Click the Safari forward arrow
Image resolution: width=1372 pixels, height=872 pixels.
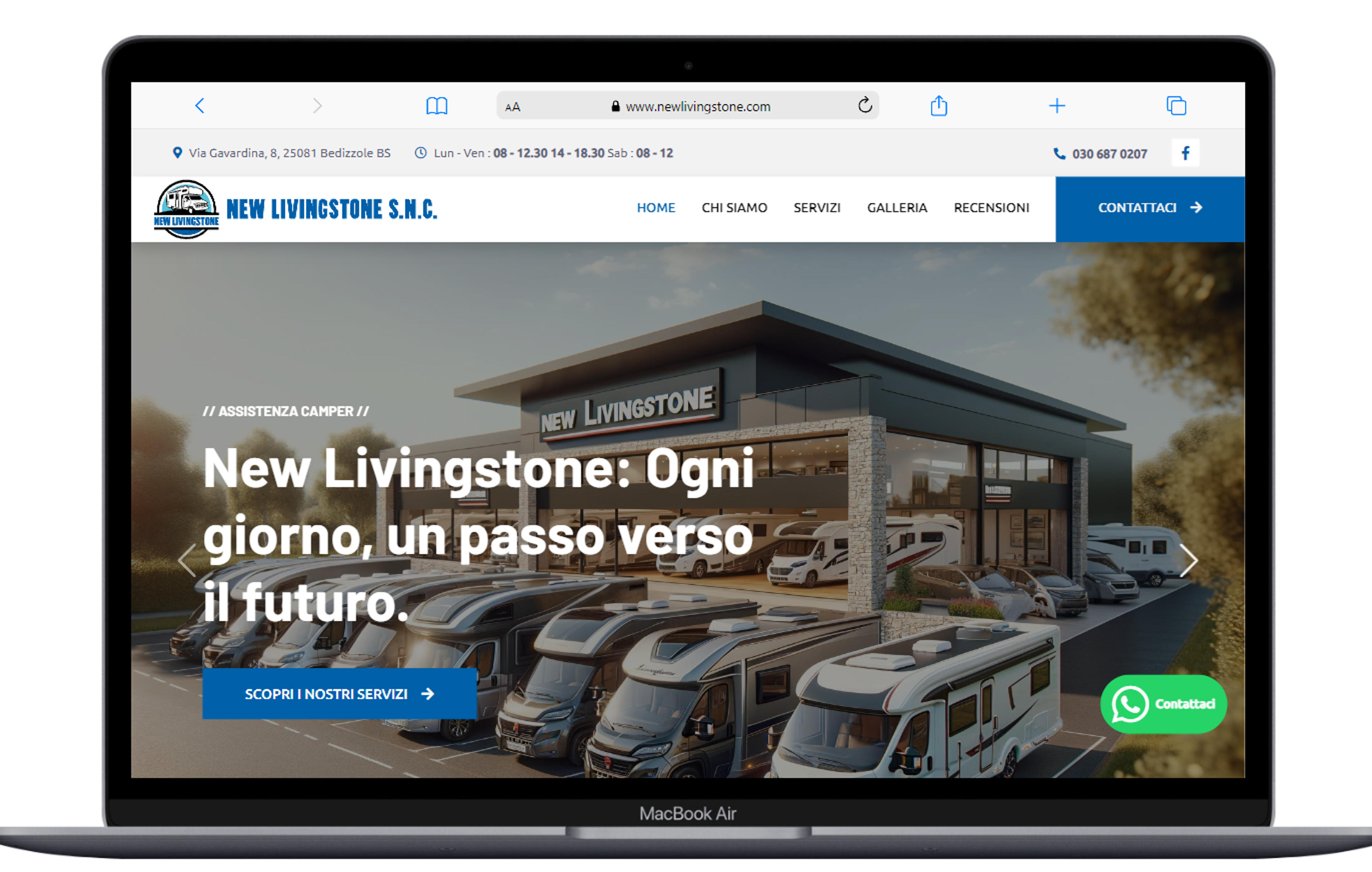tap(317, 106)
